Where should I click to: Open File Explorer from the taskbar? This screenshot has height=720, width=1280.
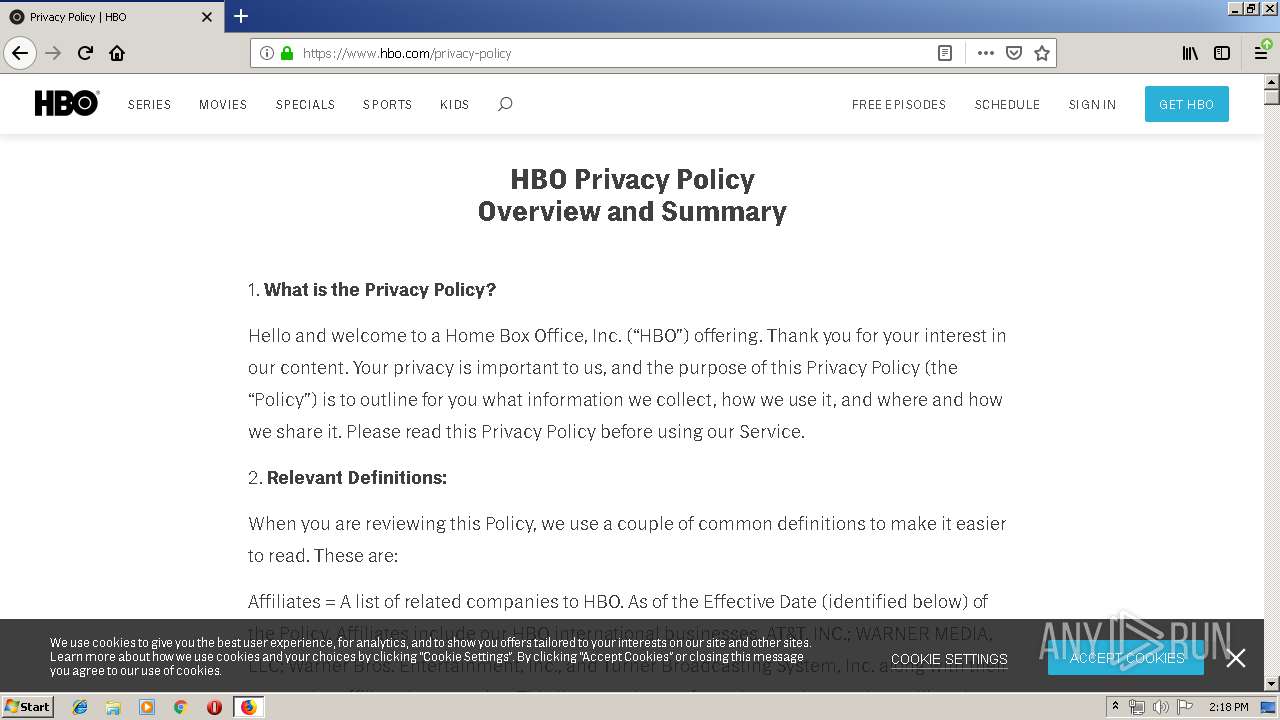coord(113,707)
